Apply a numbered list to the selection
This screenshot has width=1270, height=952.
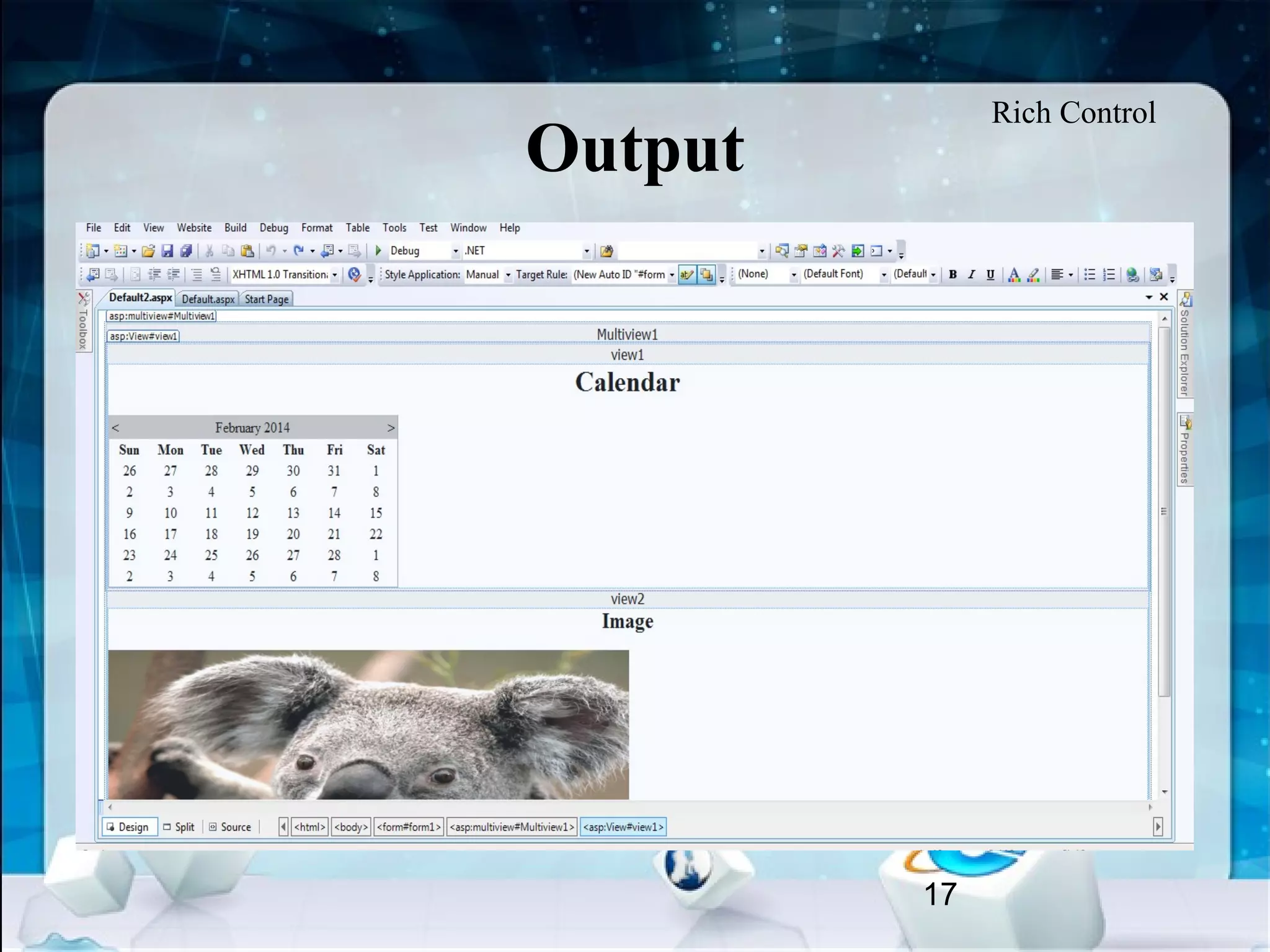(x=1109, y=275)
